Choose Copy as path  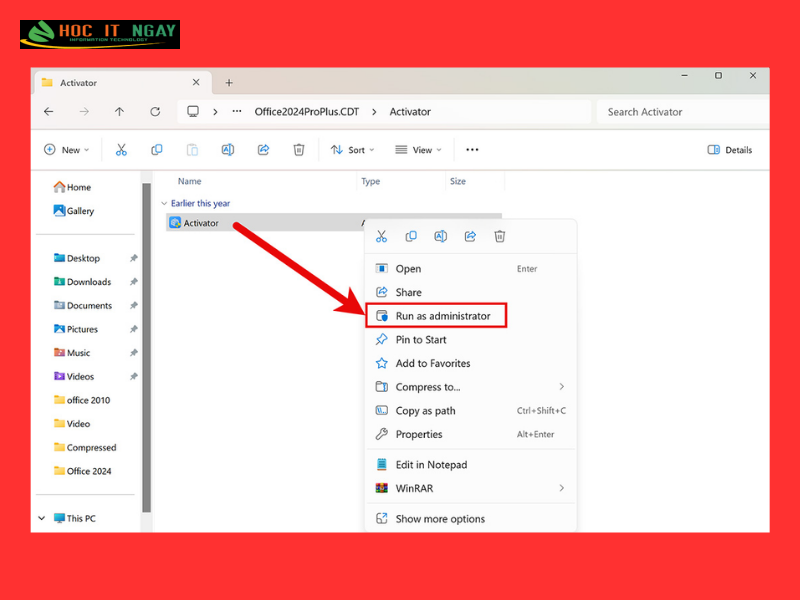coord(471,411)
